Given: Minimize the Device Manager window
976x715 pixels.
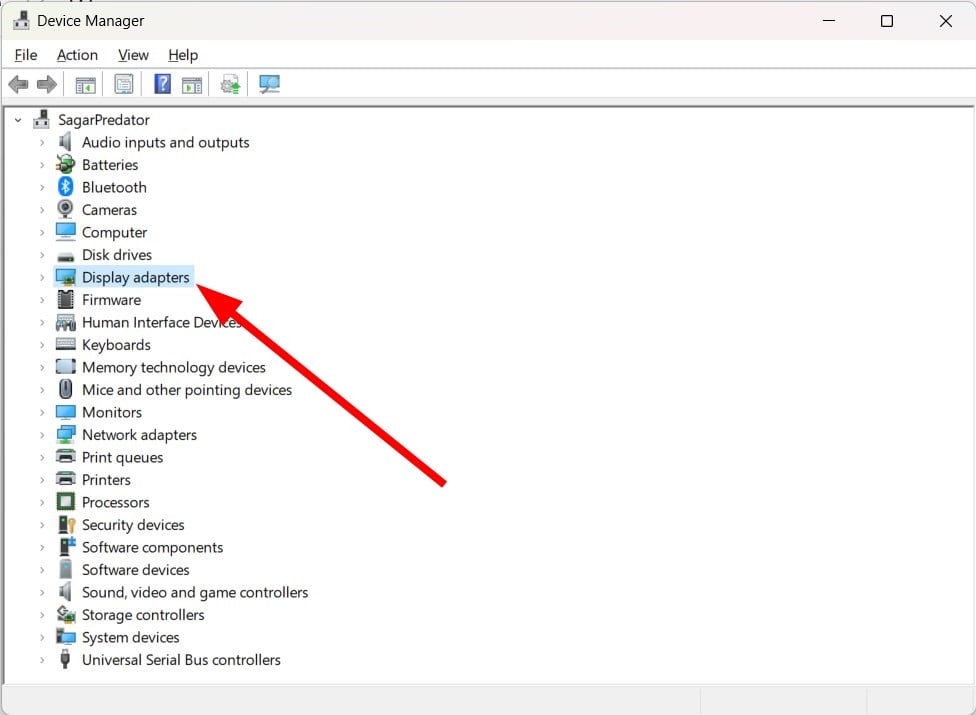Looking at the screenshot, I should [x=828, y=21].
